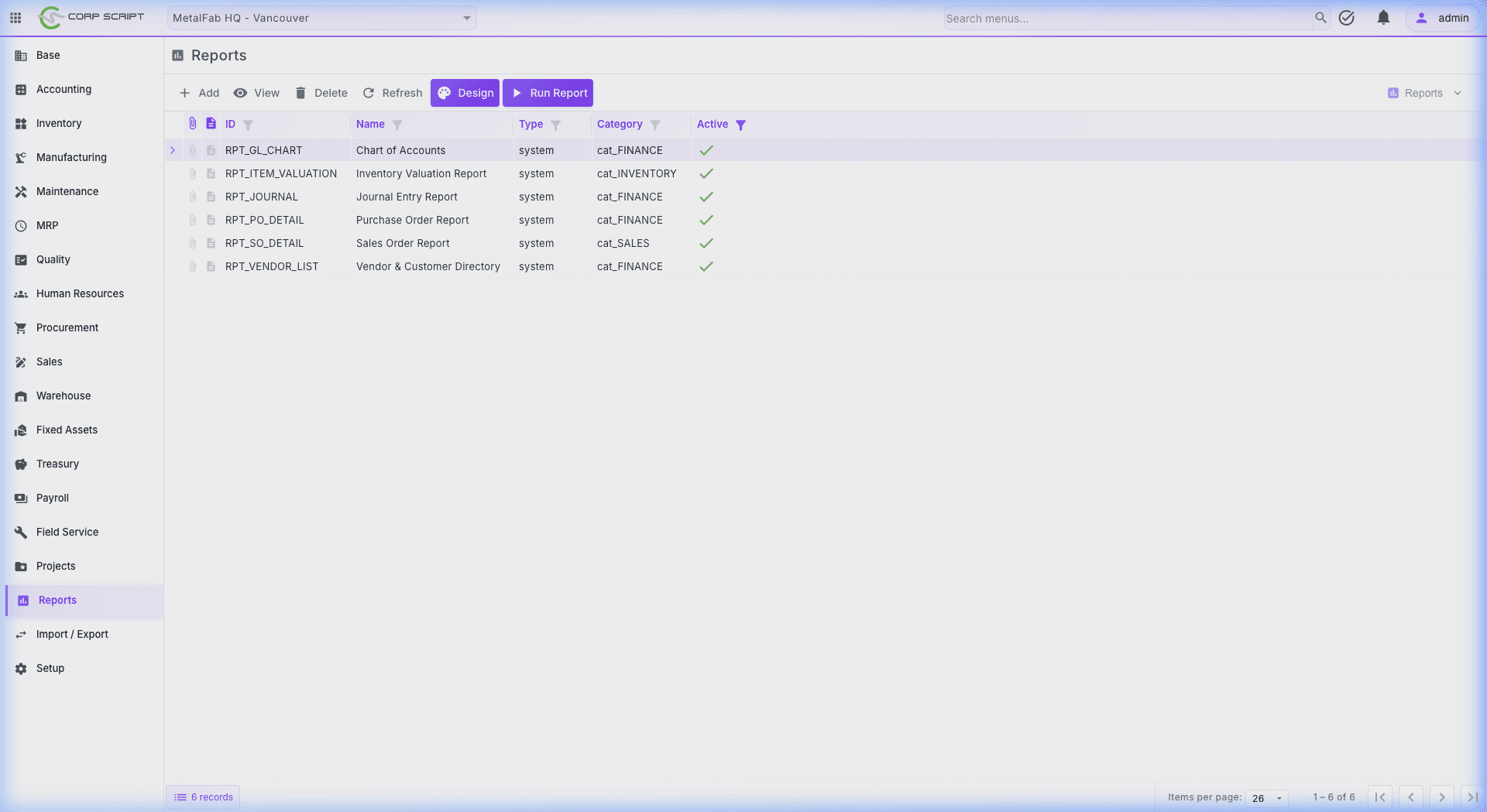Toggle Active checkmark on Sales Order Report row
Viewport: 1487px width, 812px height.
[706, 243]
